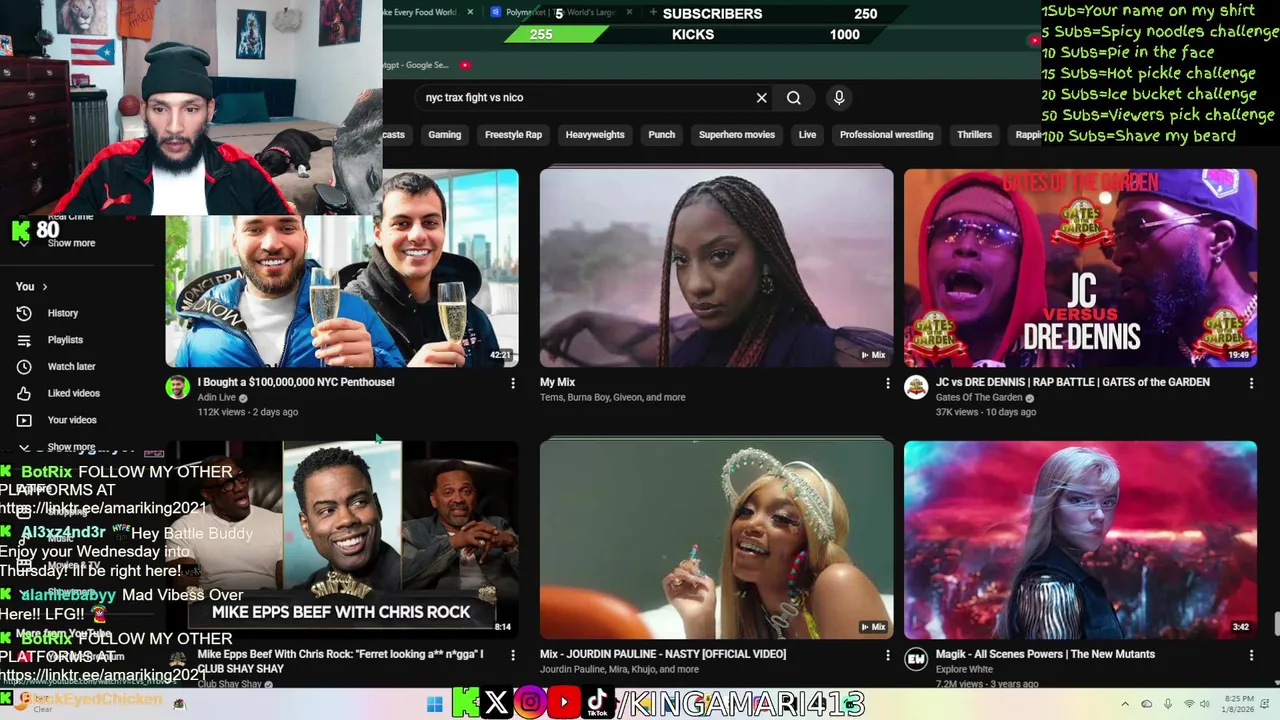The image size is (1280, 720).
Task: Open 'I Bought a $100,000,000 NYC Penthouse!' title
Action: click(x=296, y=382)
